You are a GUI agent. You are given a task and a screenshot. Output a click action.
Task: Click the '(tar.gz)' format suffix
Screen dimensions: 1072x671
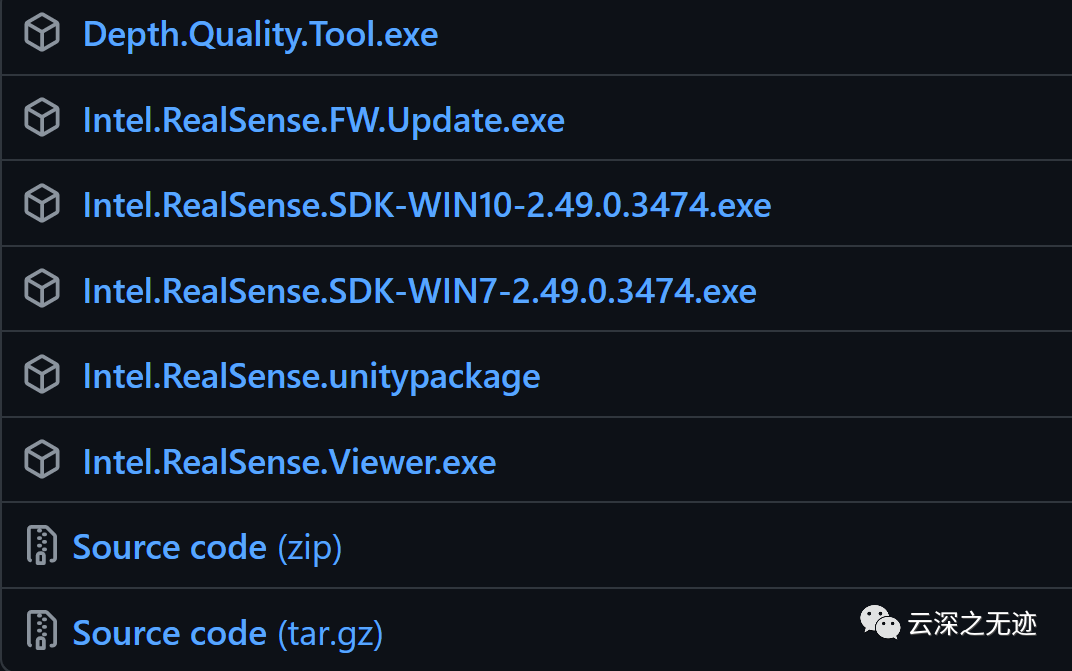(329, 633)
